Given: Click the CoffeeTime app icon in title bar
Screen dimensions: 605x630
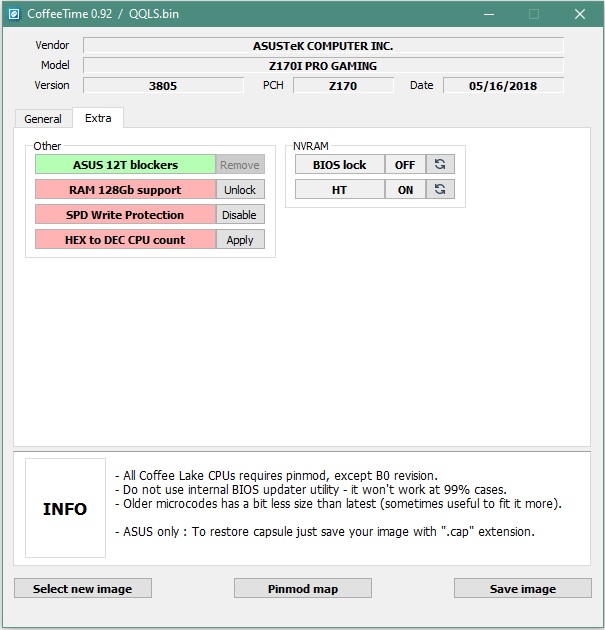Looking at the screenshot, I should pos(14,14).
